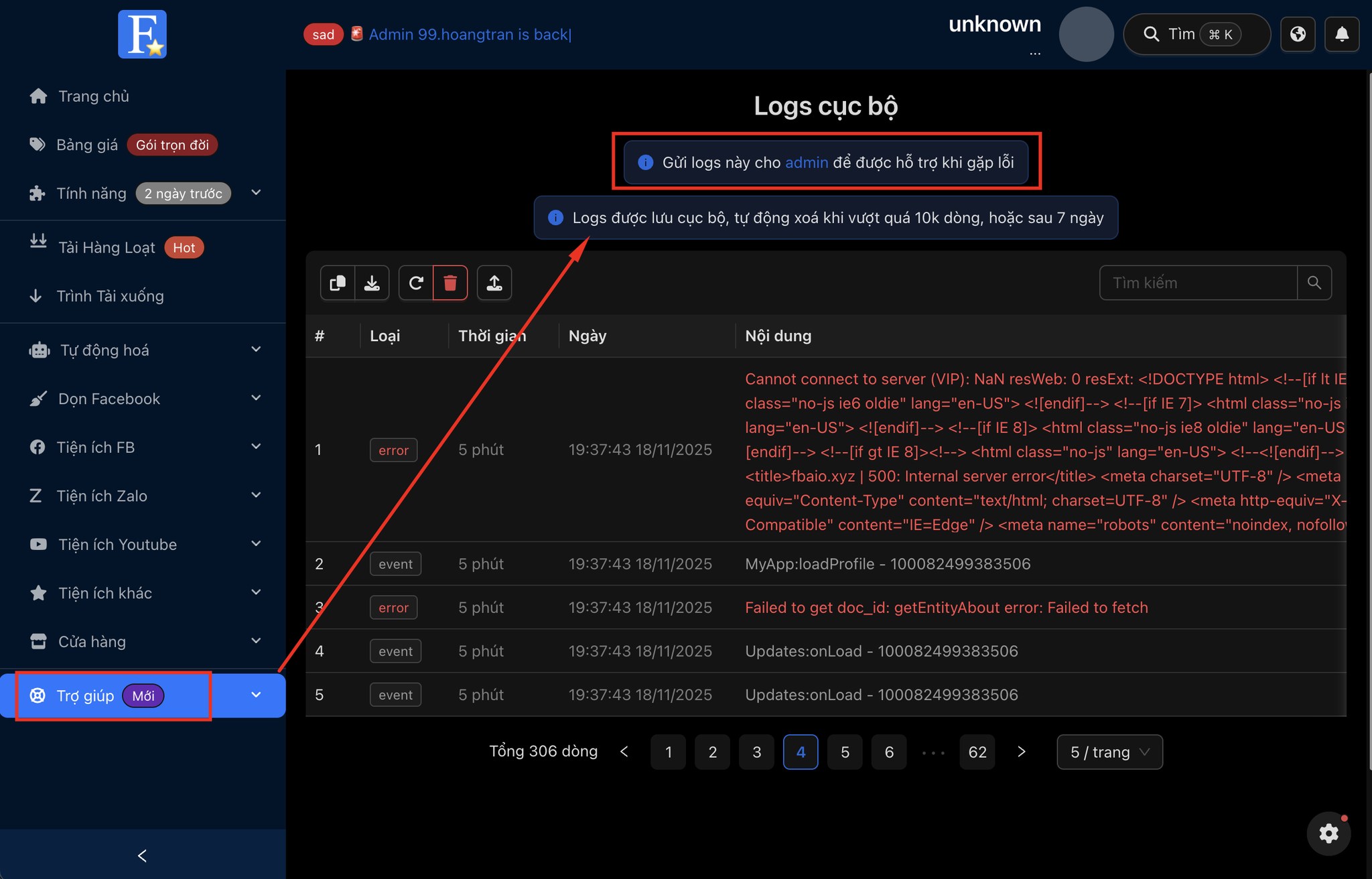Click the search magnifier button in logs table
Viewport: 1372px width, 879px height.
[x=1314, y=283]
